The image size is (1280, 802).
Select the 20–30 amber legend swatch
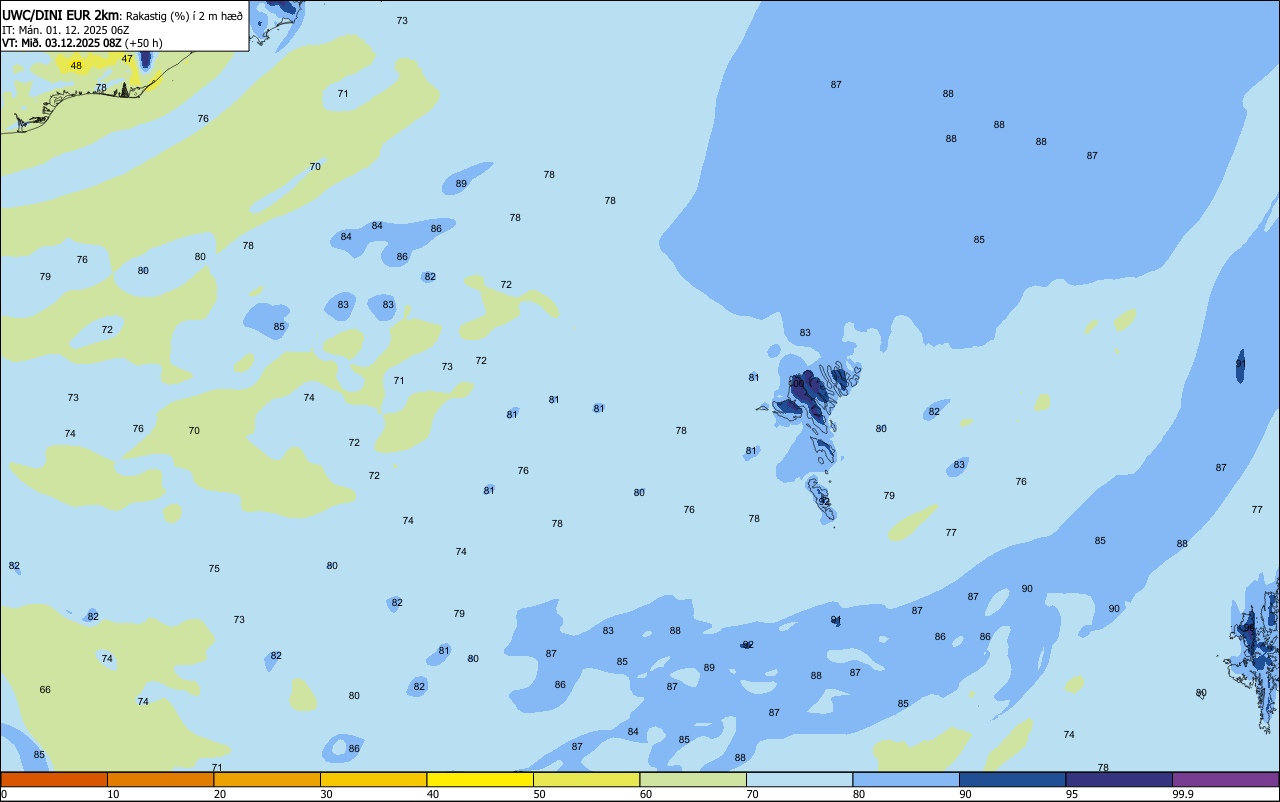tap(267, 779)
